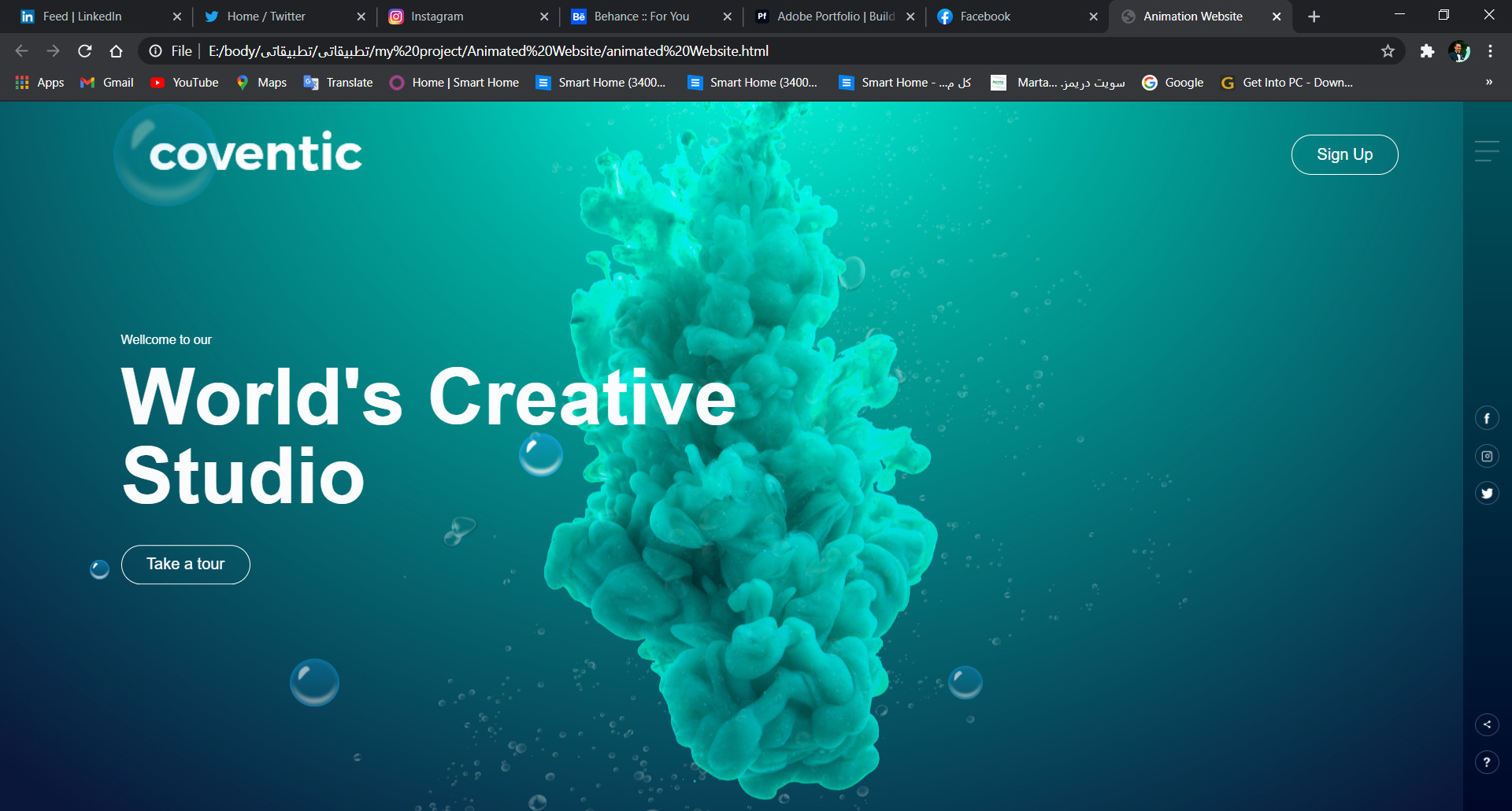Open the Facebook social icon in sidebar

tap(1487, 418)
